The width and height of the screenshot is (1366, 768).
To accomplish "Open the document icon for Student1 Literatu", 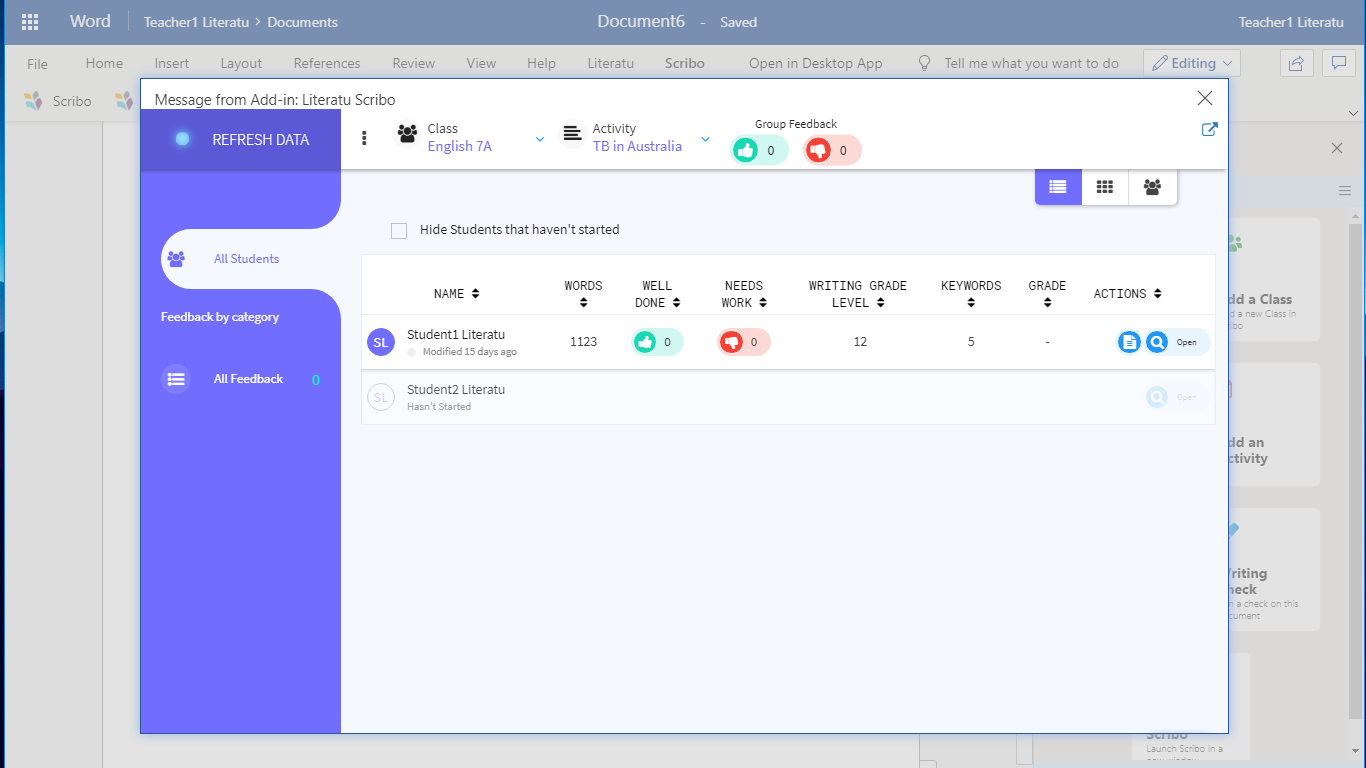I will 1129,342.
